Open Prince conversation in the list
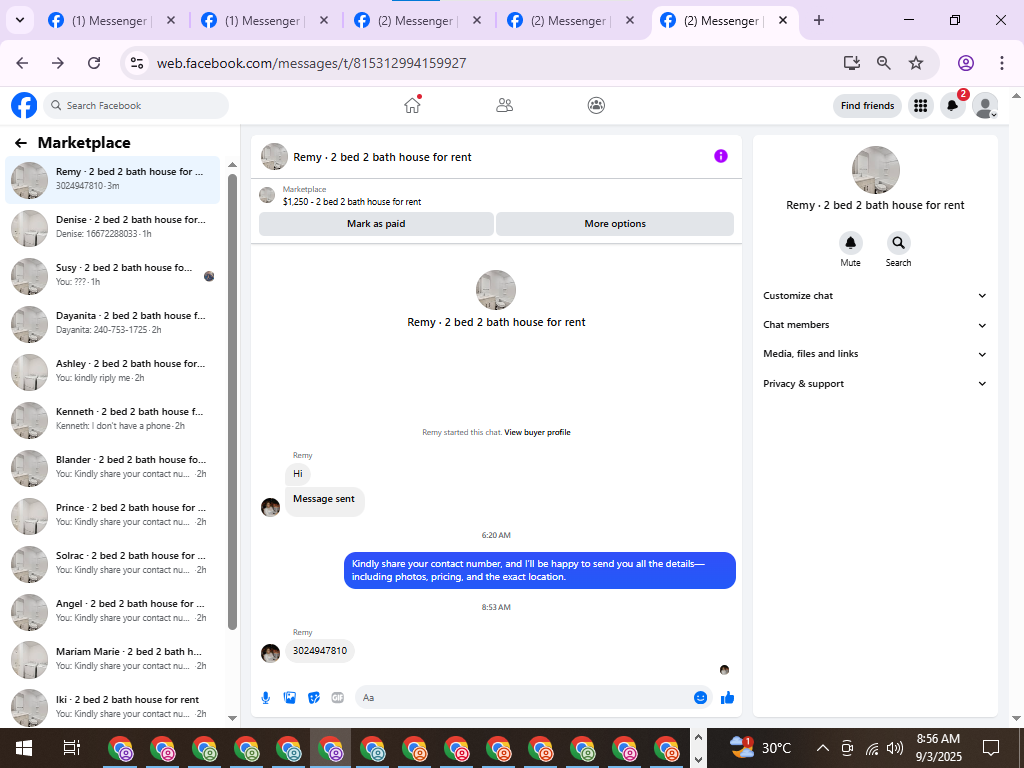The width and height of the screenshot is (1024, 768). (x=112, y=515)
